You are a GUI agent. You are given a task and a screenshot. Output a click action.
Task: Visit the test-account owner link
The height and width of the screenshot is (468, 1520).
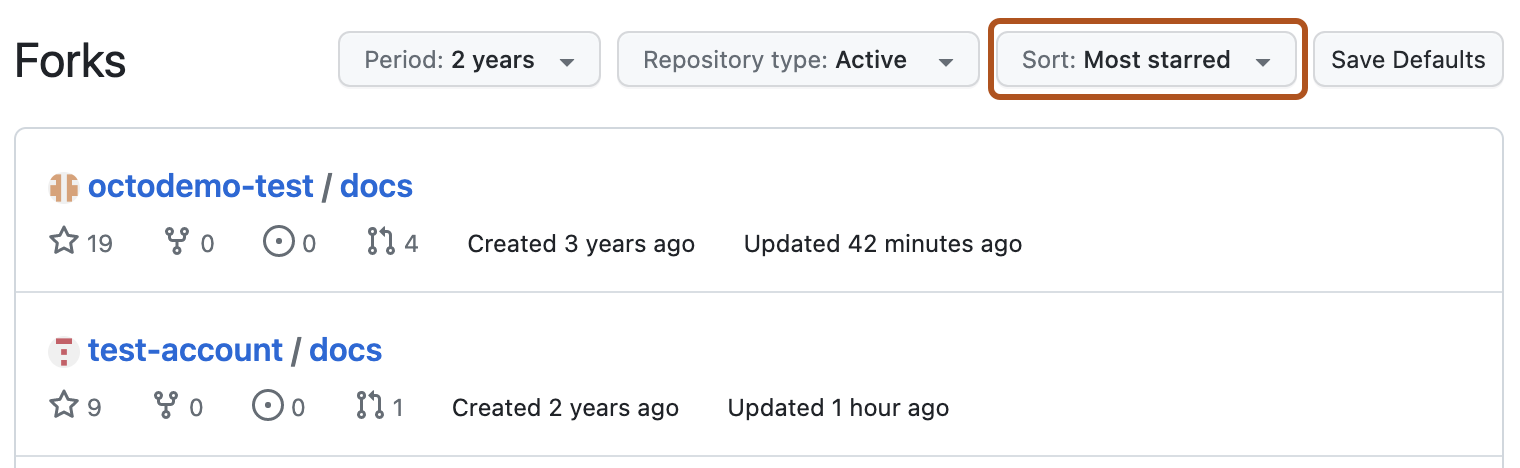point(185,350)
